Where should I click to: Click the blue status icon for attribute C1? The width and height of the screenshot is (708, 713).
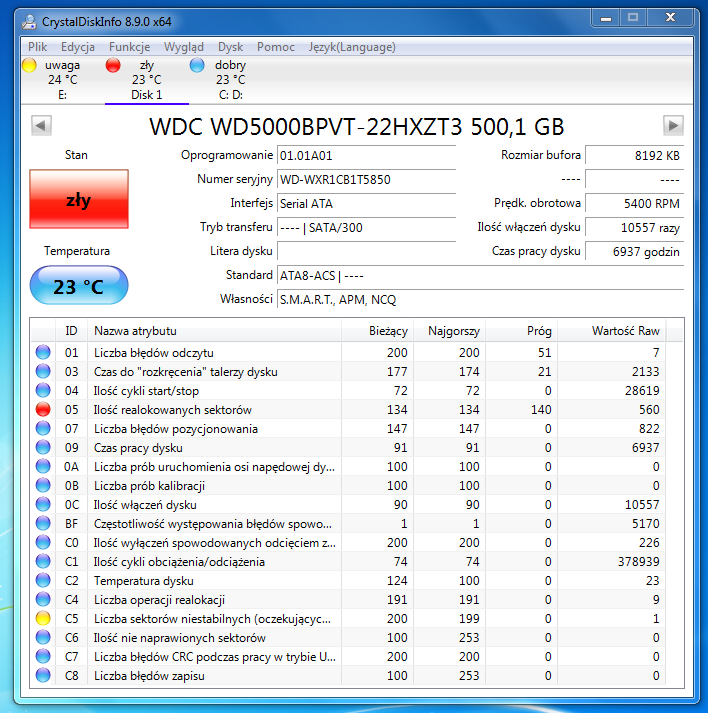(x=43, y=562)
